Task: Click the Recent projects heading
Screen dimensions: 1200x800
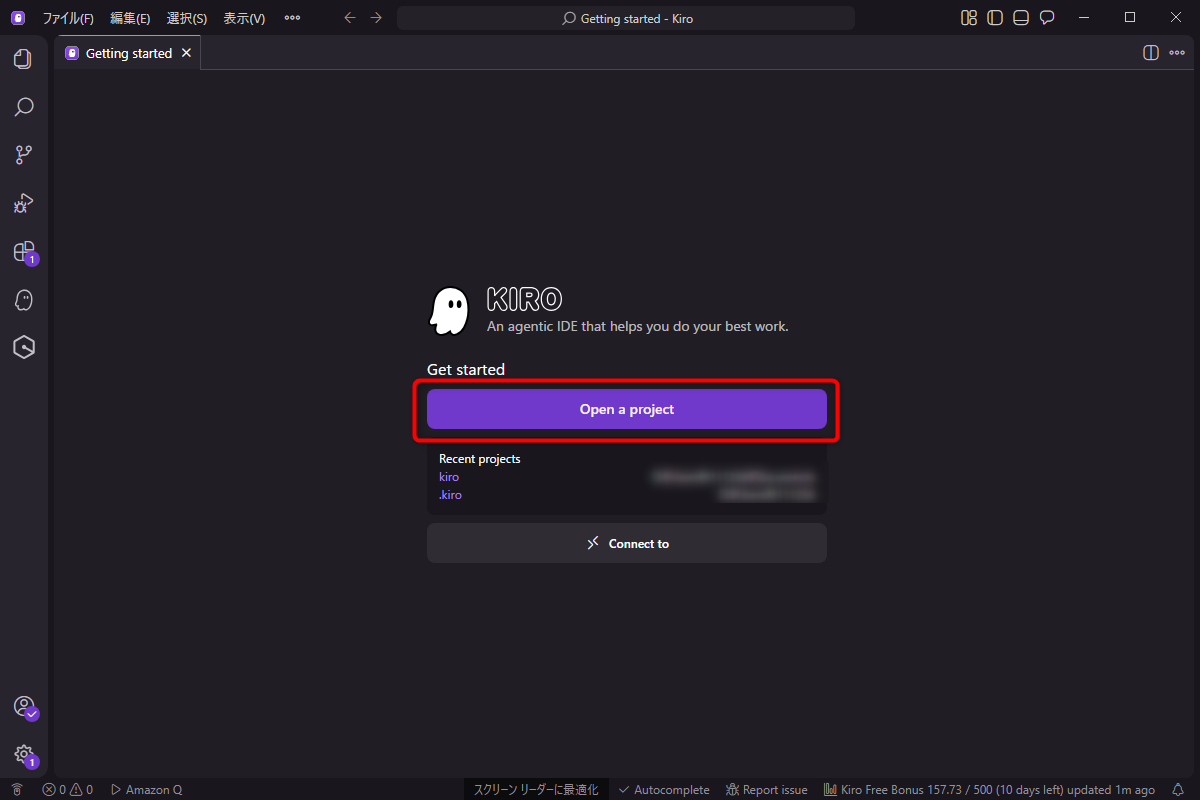Action: tap(480, 459)
